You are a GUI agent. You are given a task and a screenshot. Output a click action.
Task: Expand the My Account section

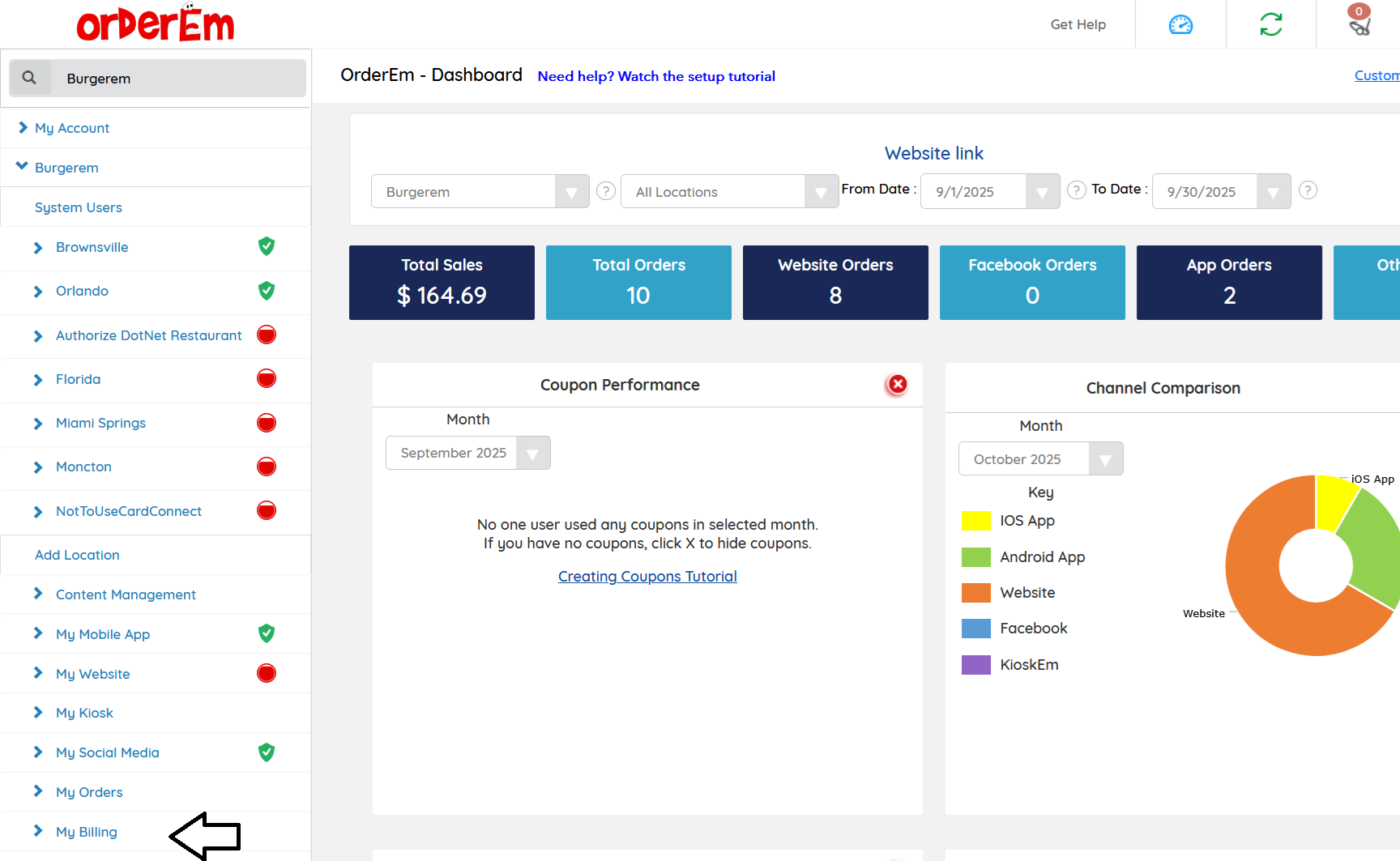71,128
